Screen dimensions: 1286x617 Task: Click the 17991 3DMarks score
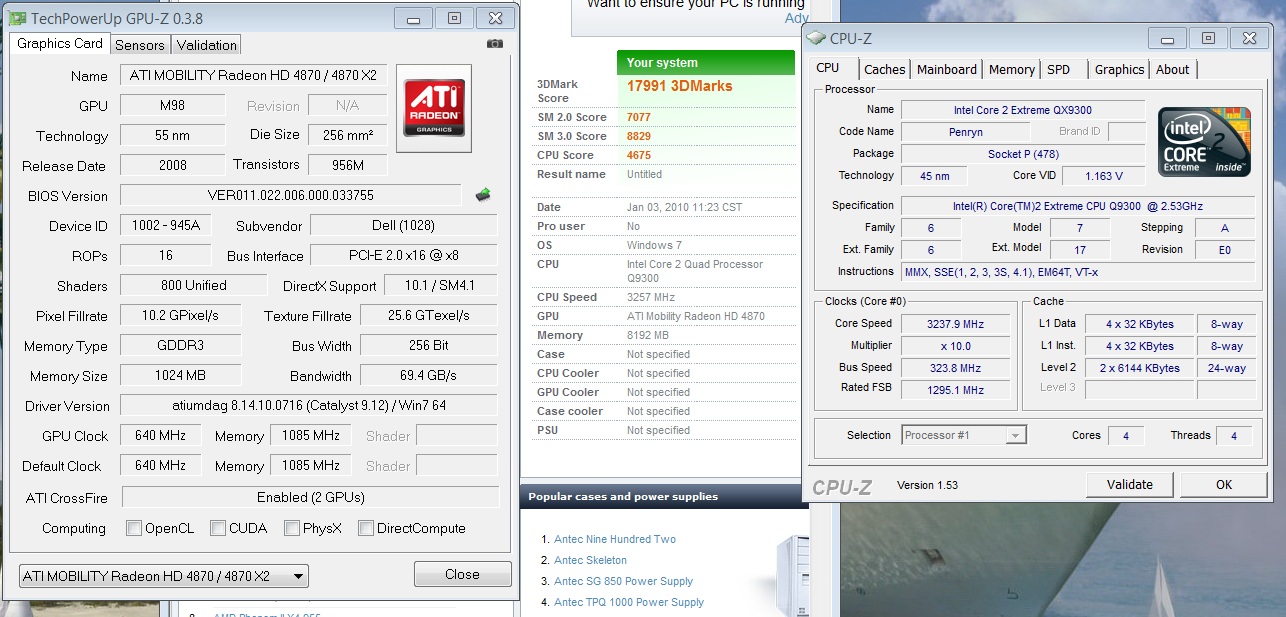[x=680, y=86]
